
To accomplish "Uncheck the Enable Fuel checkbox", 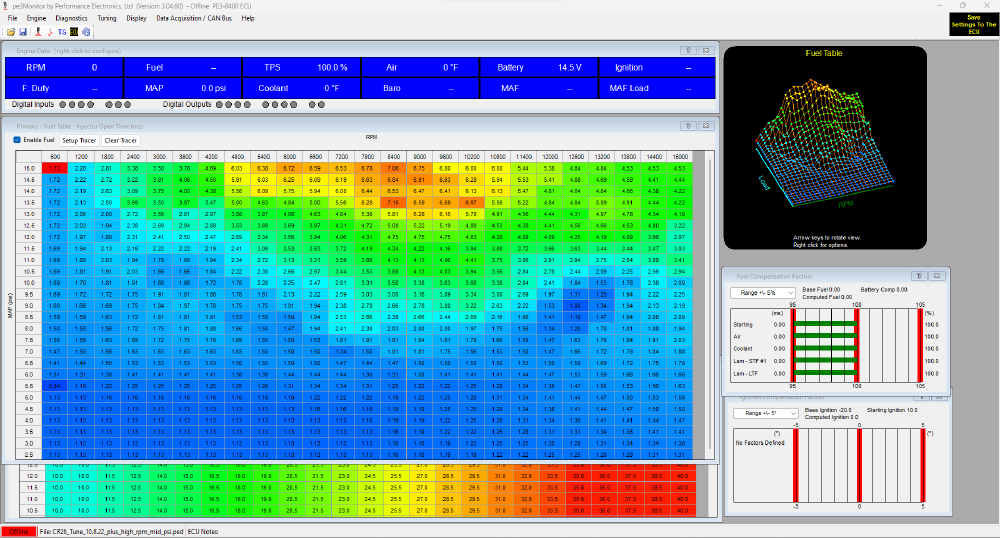I will point(17,140).
